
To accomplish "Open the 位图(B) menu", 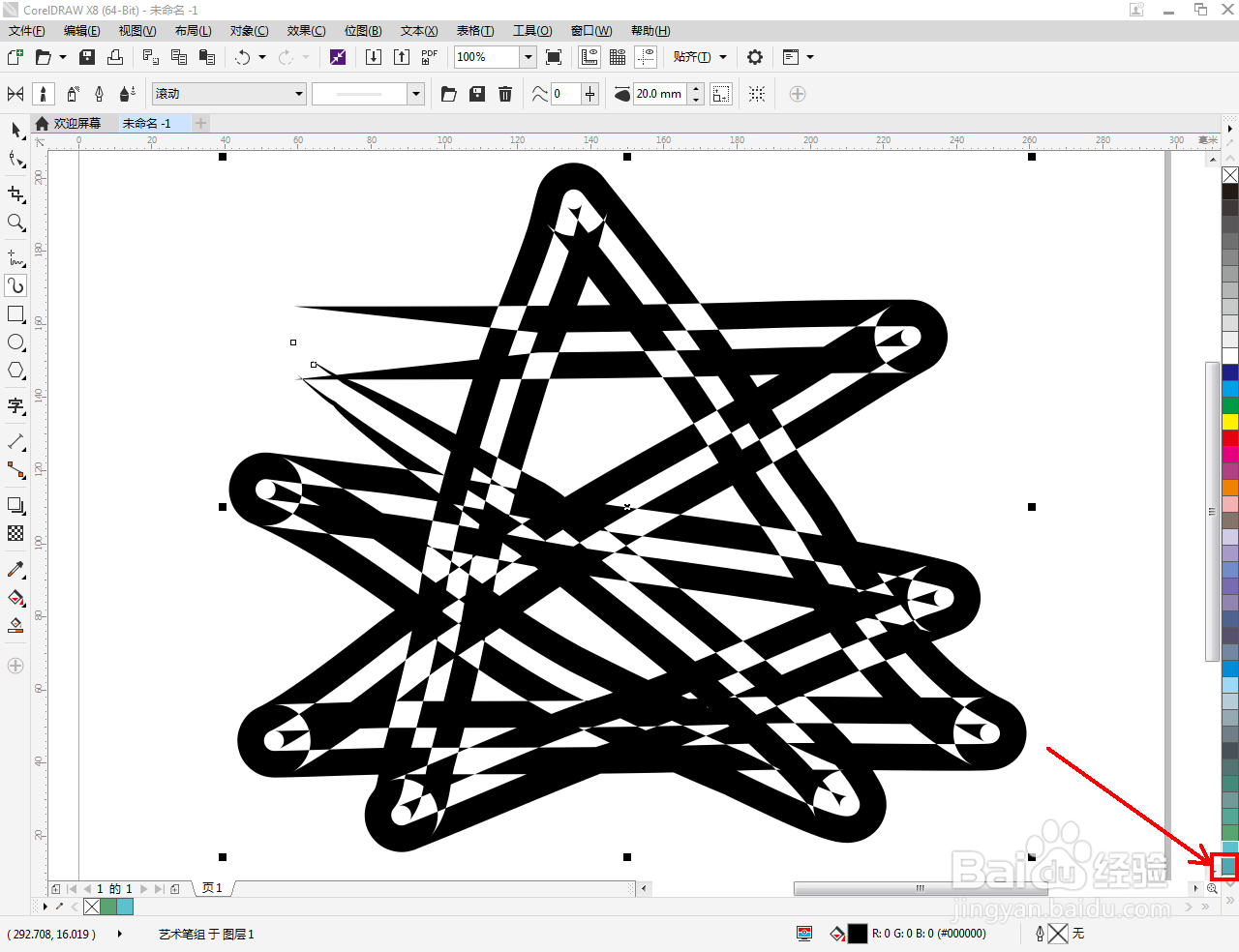I will [x=363, y=31].
